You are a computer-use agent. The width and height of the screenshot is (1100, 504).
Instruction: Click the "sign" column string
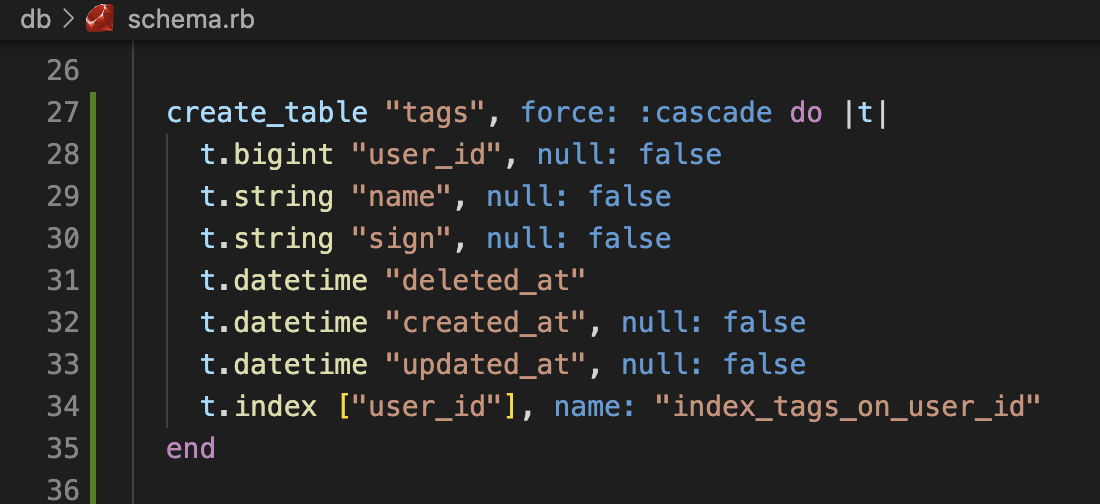coord(401,239)
